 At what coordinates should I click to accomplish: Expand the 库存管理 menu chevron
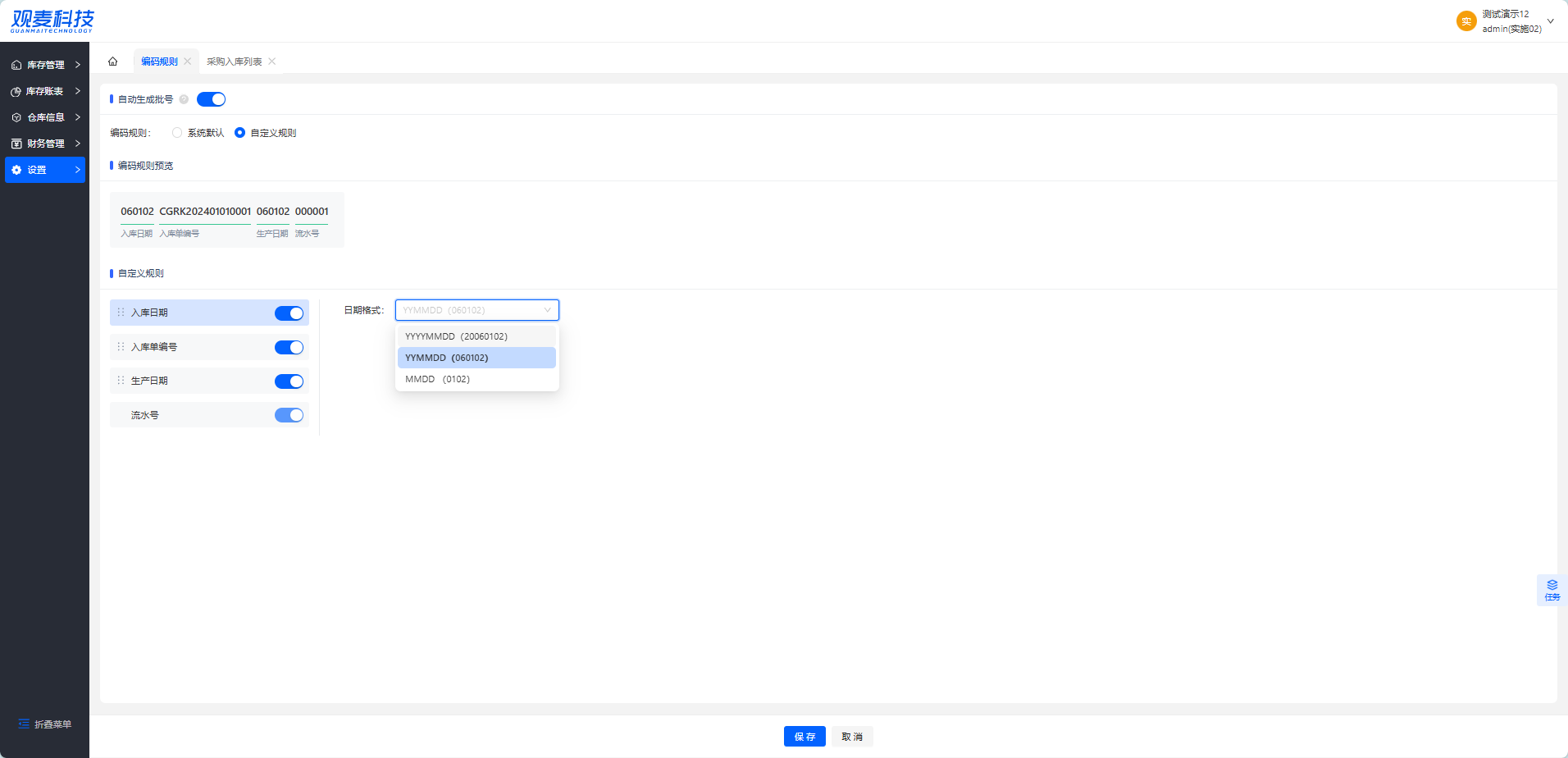pyautogui.click(x=78, y=65)
